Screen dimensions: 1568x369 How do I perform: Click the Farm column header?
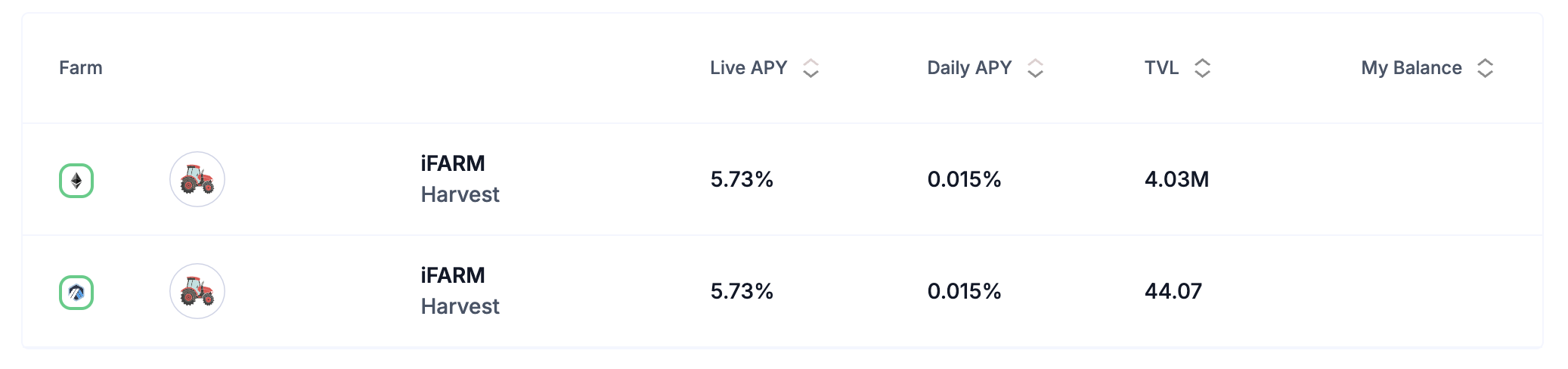point(81,68)
